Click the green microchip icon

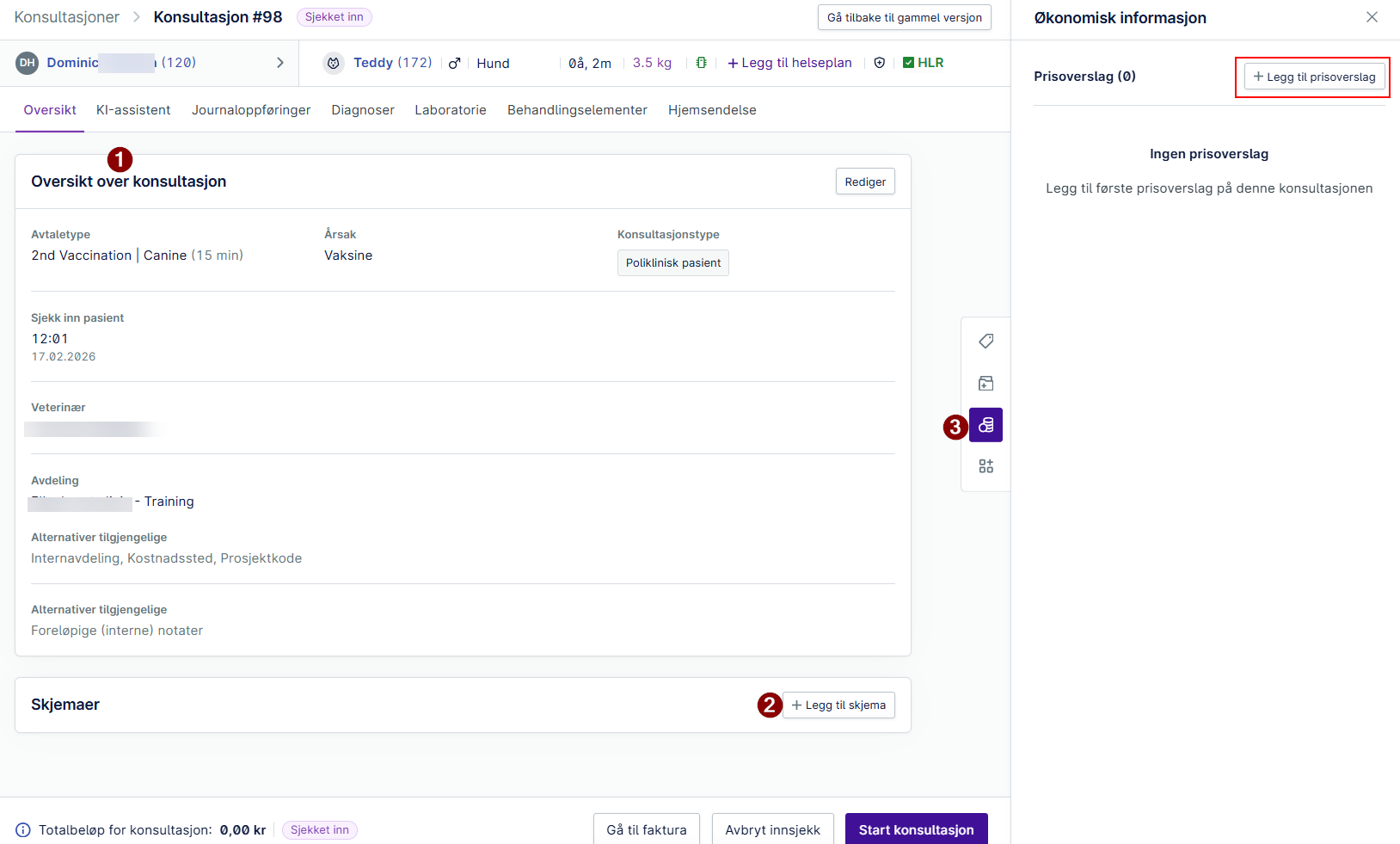tap(702, 63)
